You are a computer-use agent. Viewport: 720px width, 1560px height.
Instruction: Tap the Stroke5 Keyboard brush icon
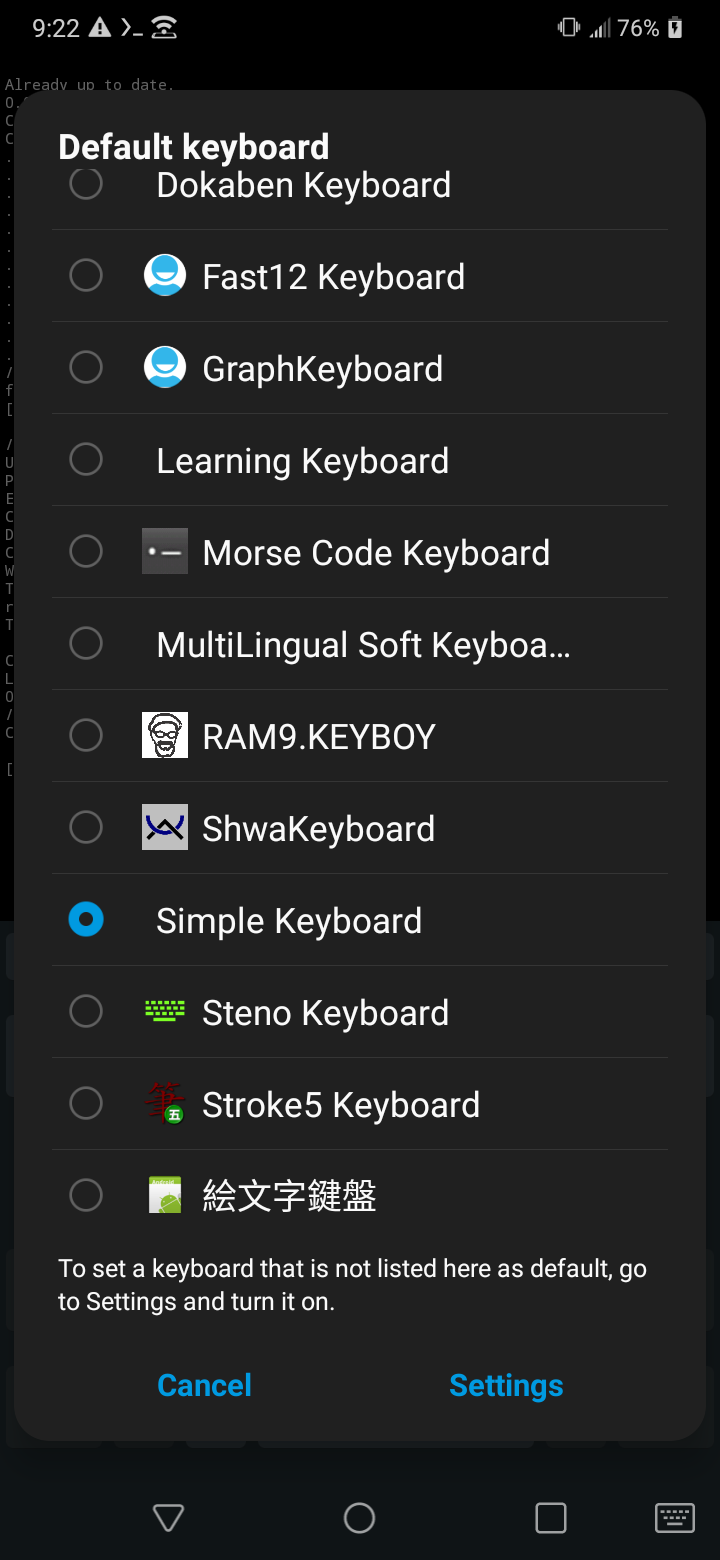point(164,1103)
